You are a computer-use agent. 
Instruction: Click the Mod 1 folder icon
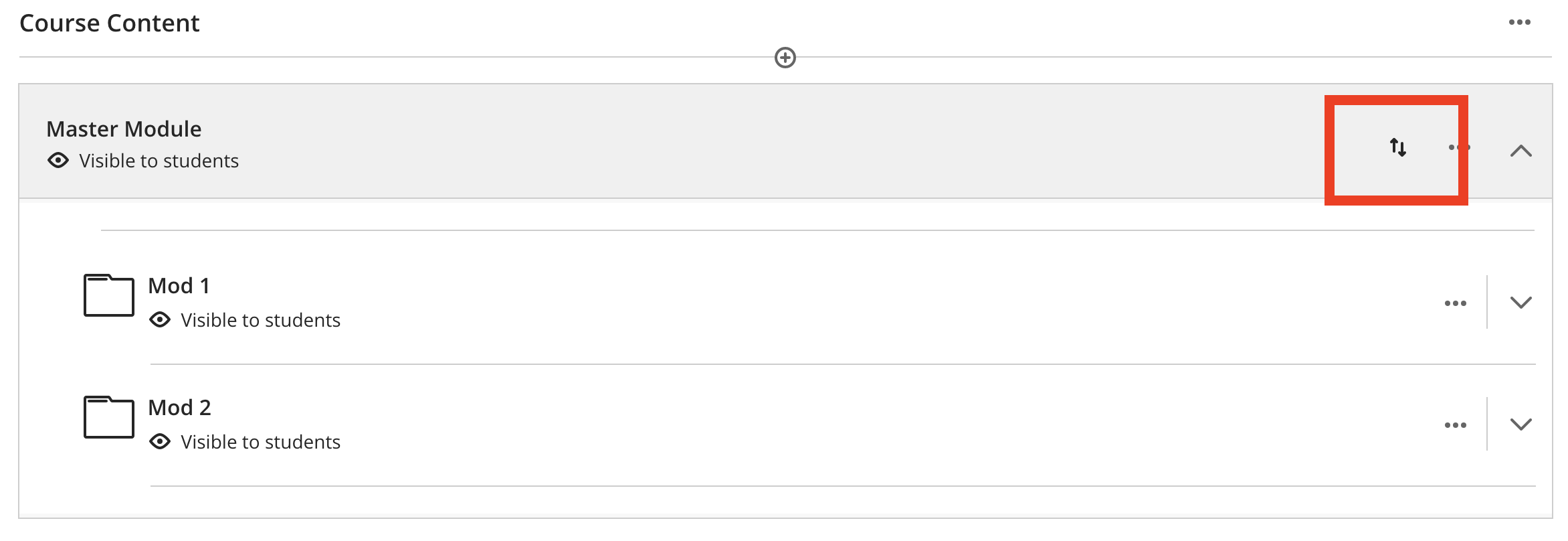pyautogui.click(x=109, y=295)
